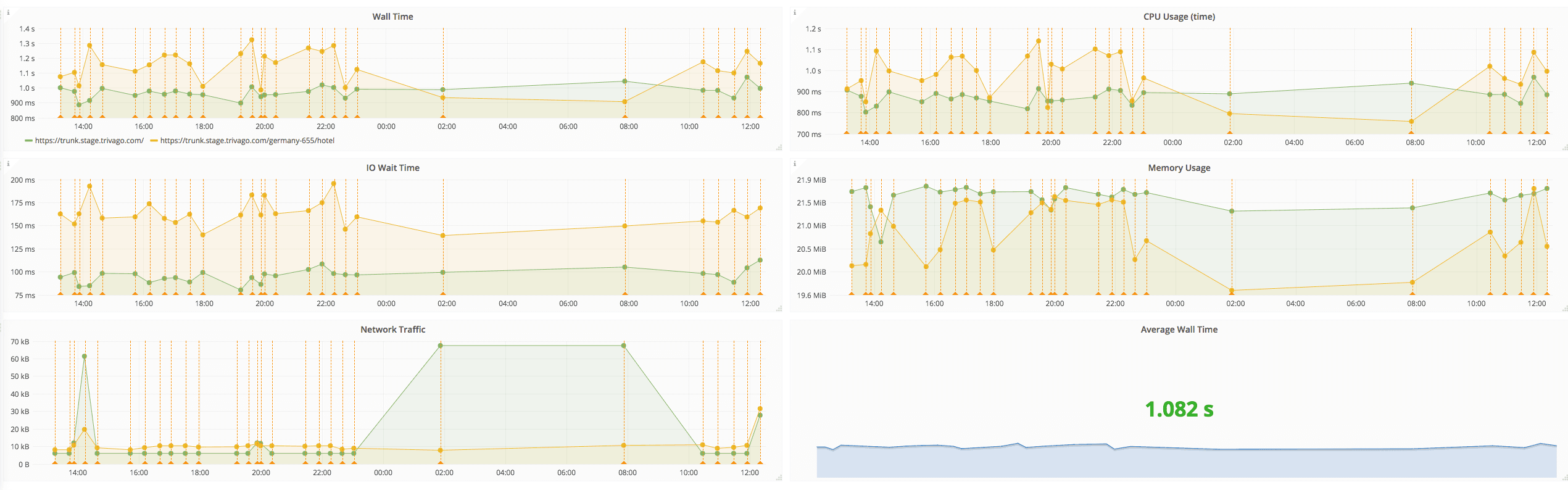
Task: Click the 21.9 MiB Memory Usage axis label
Action: tap(811, 180)
